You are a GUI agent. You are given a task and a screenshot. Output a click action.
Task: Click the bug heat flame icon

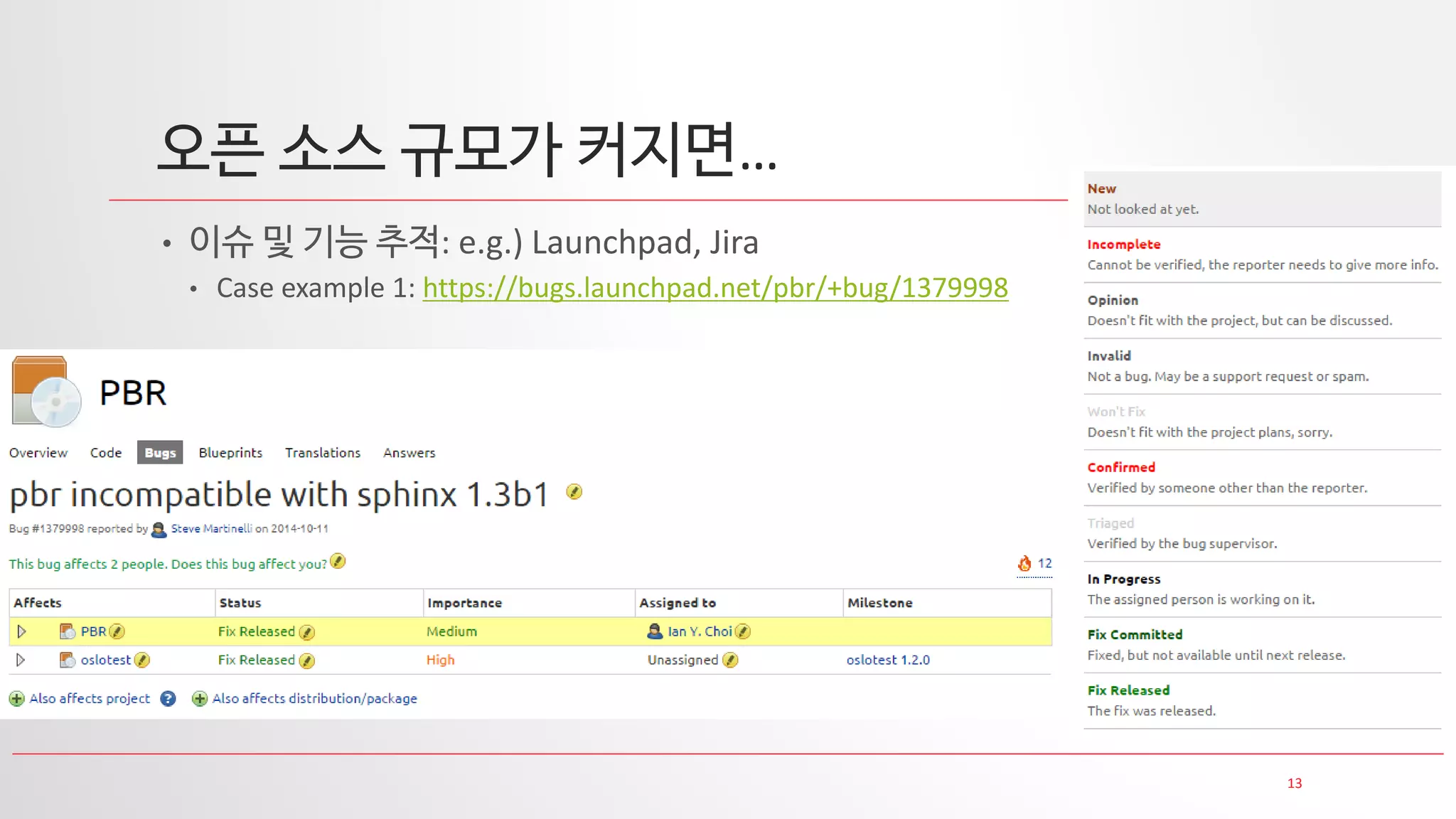(x=1024, y=563)
